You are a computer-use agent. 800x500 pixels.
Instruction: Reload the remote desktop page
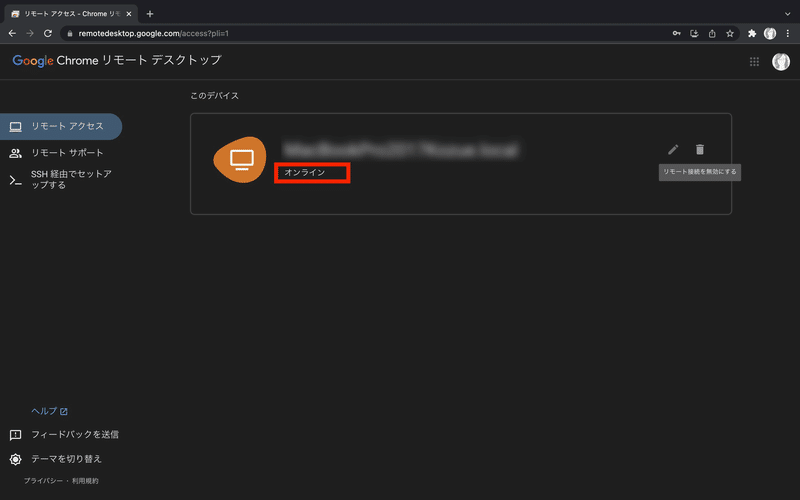pyautogui.click(x=47, y=33)
